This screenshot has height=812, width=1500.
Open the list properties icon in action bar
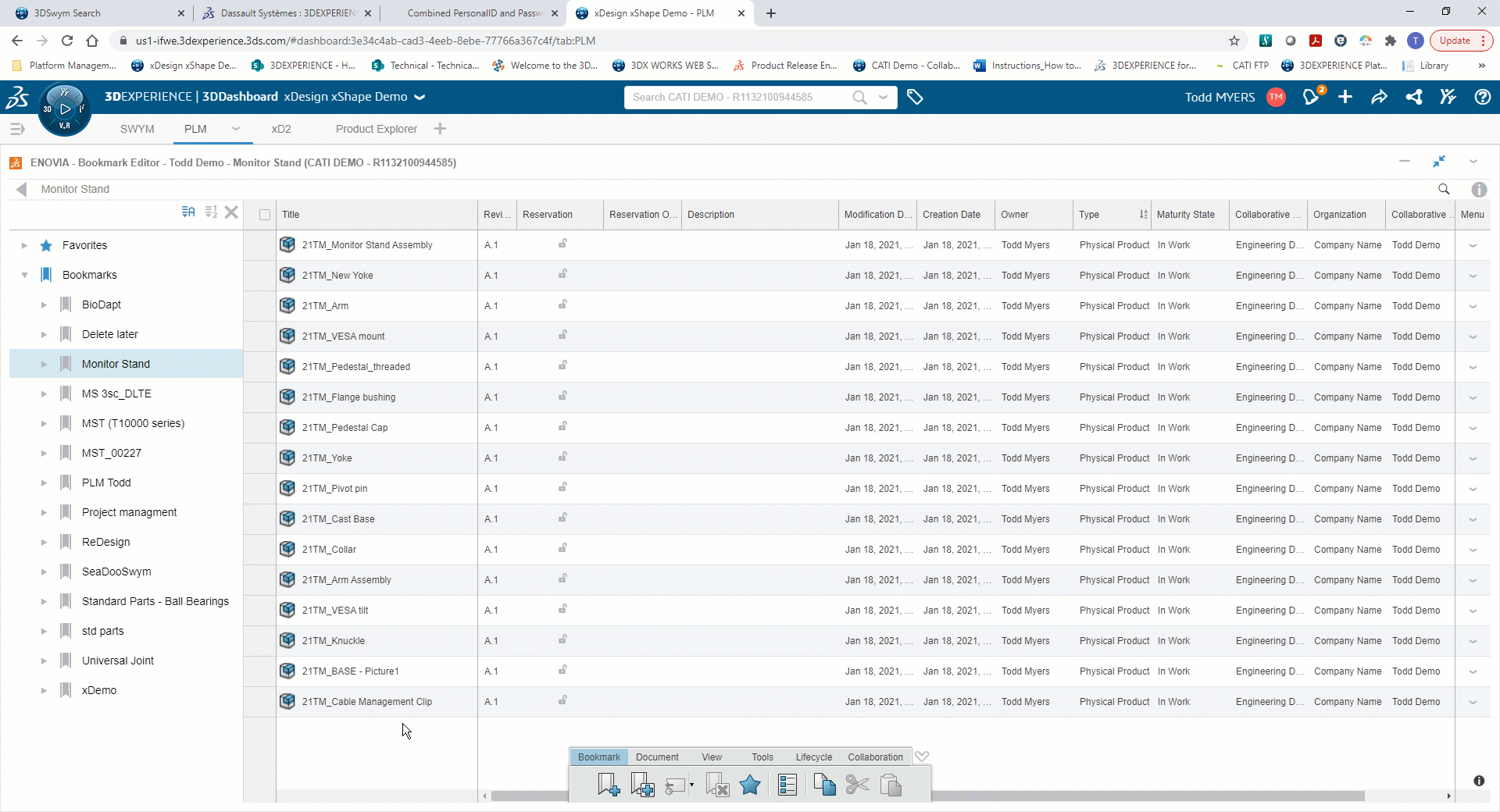tap(787, 784)
